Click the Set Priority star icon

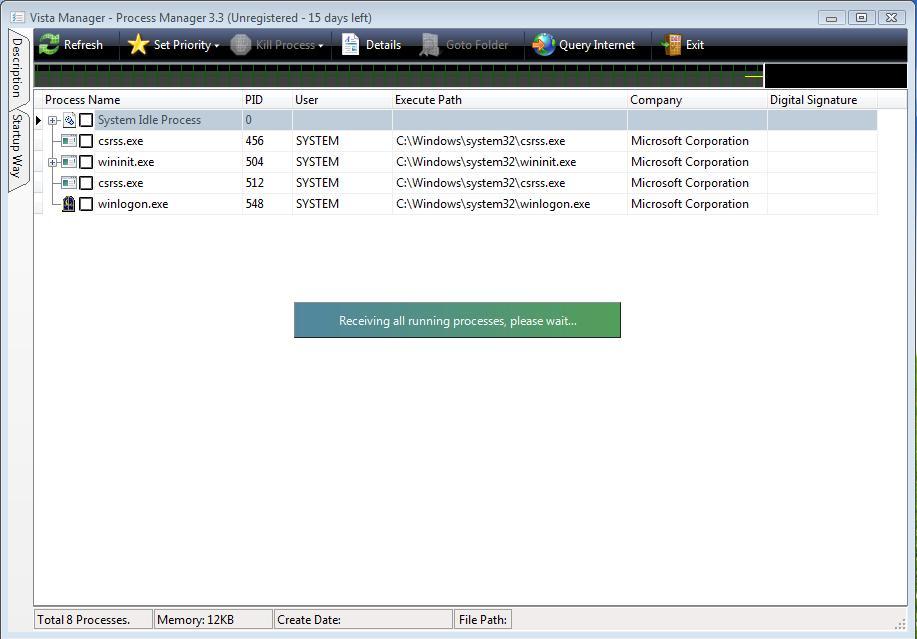[137, 44]
